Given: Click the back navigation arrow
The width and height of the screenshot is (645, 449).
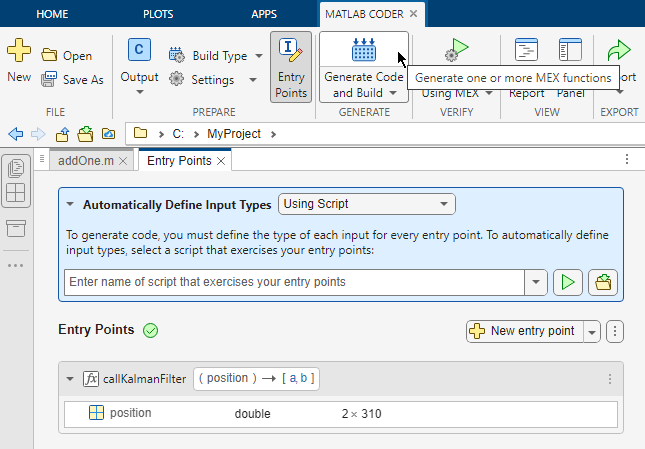Looking at the screenshot, I should pos(15,133).
